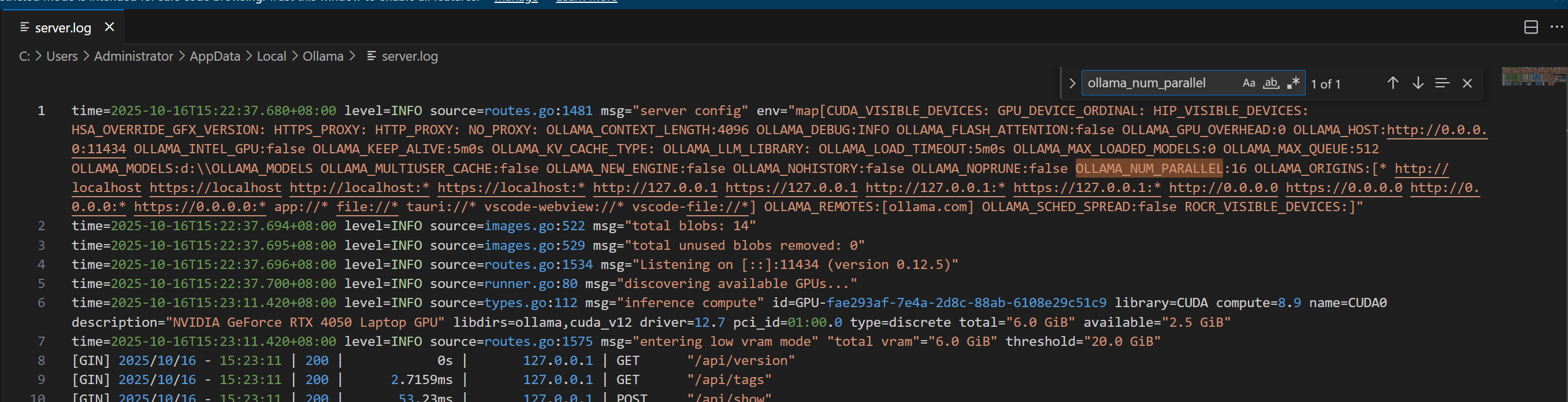The image size is (1568, 402).
Task: Click '/api/version' request path
Action: click(741, 360)
